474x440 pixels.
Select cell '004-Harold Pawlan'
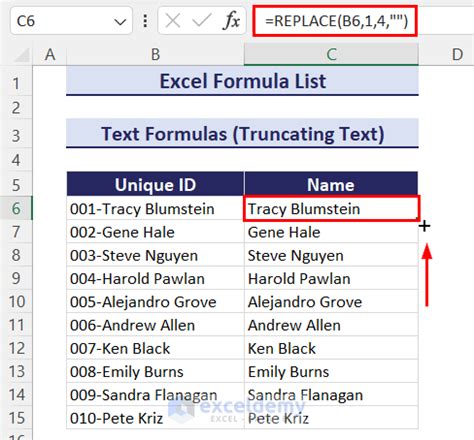(x=155, y=278)
